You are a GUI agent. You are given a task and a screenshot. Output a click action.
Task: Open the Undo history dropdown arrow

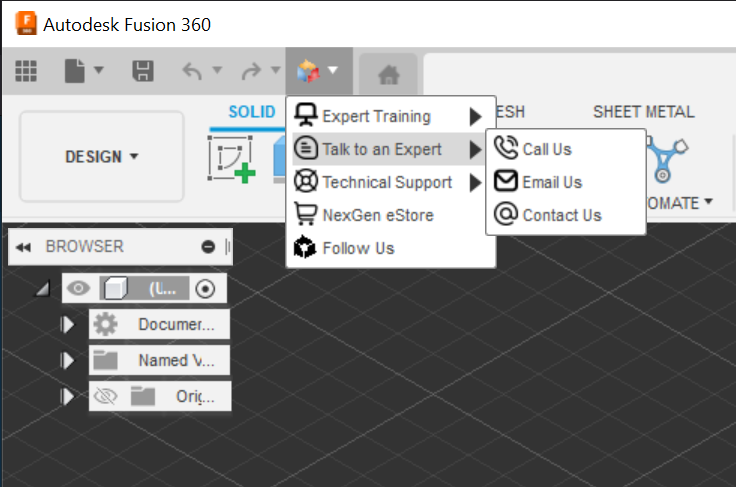[x=217, y=70]
